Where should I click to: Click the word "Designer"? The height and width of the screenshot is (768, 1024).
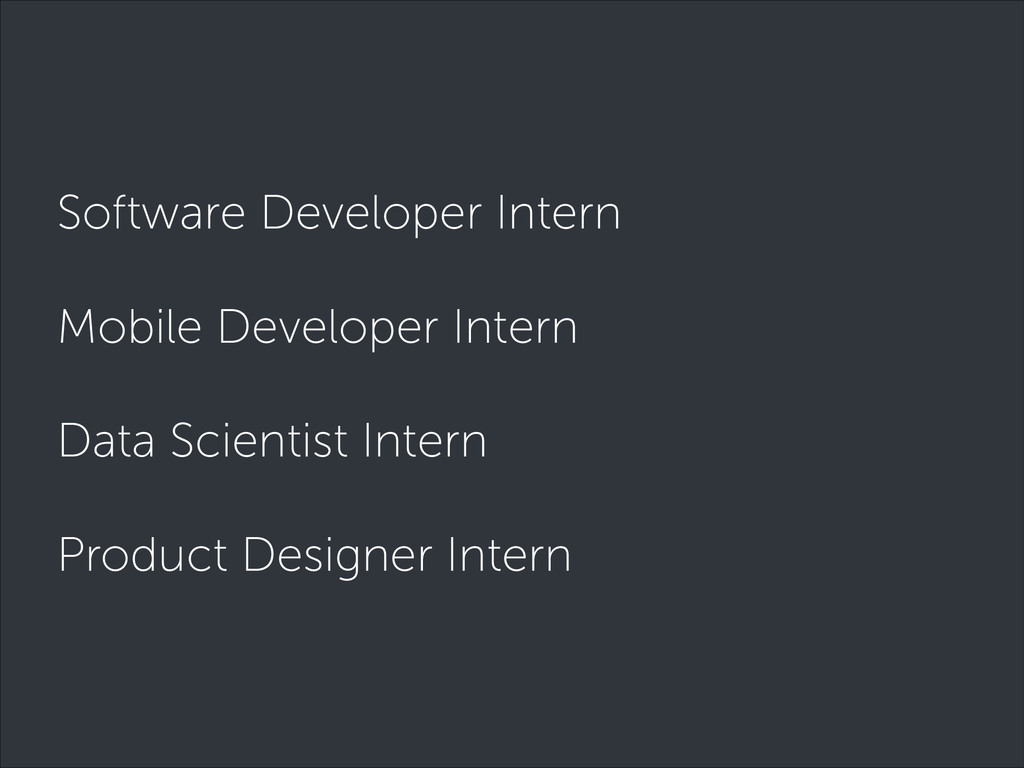click(x=338, y=556)
